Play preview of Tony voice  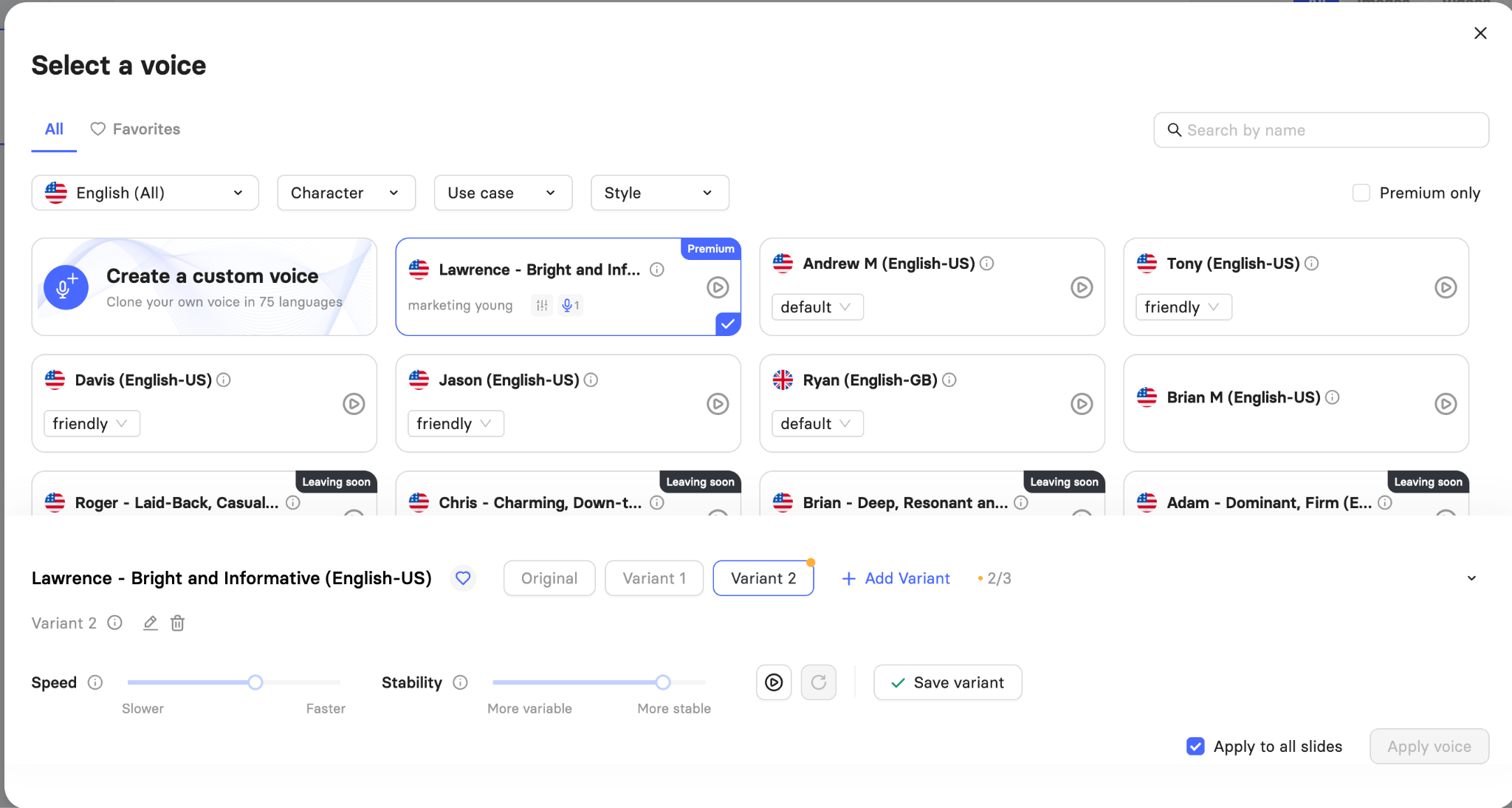pos(1446,287)
